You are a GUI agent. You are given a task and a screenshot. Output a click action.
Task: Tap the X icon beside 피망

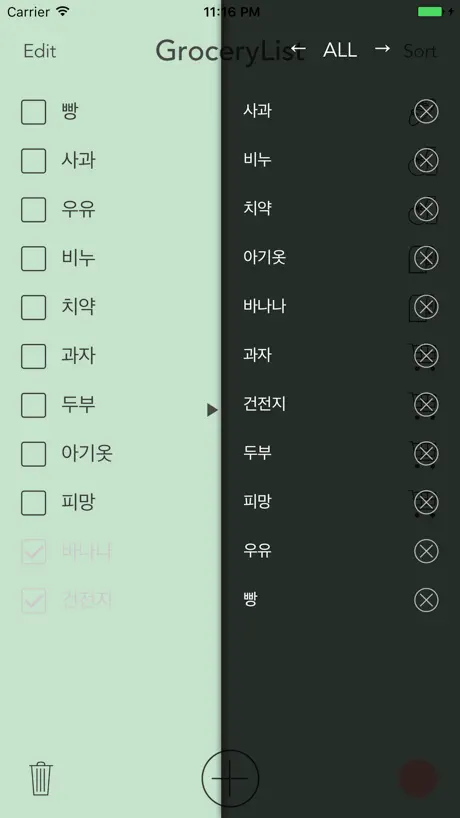click(x=426, y=502)
